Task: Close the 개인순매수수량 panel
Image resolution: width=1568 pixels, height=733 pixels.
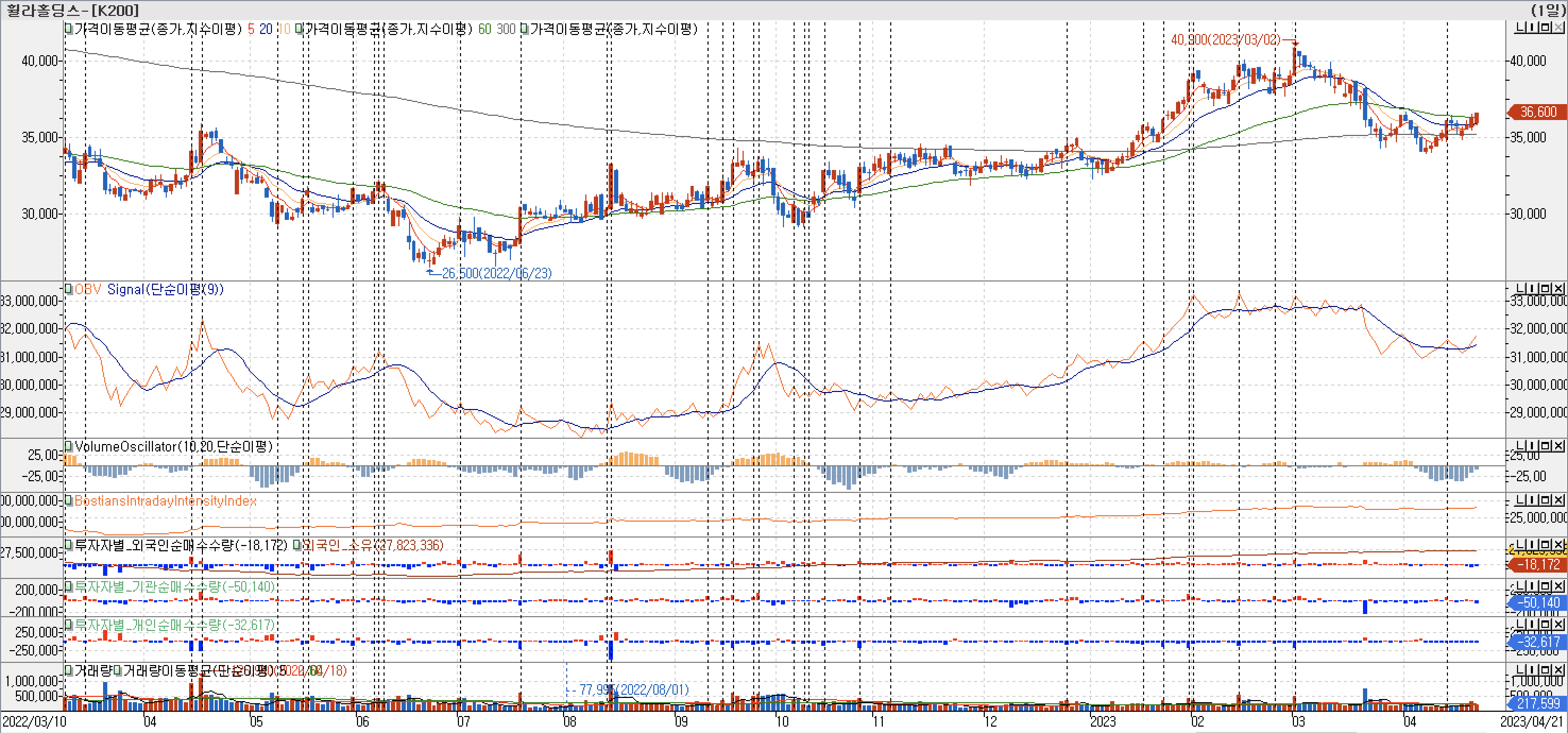Action: [1558, 624]
